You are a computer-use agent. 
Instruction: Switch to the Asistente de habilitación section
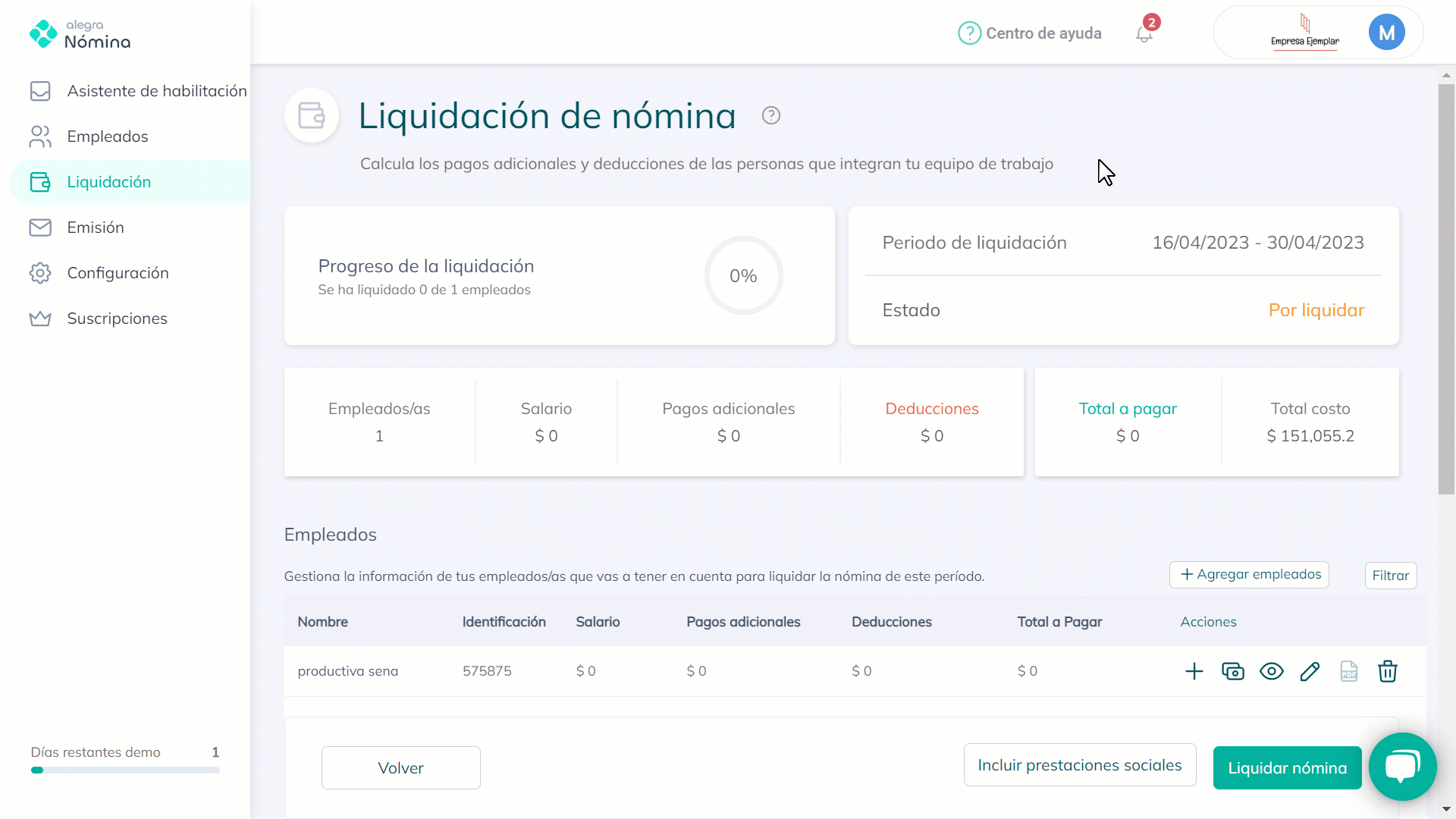(x=157, y=90)
